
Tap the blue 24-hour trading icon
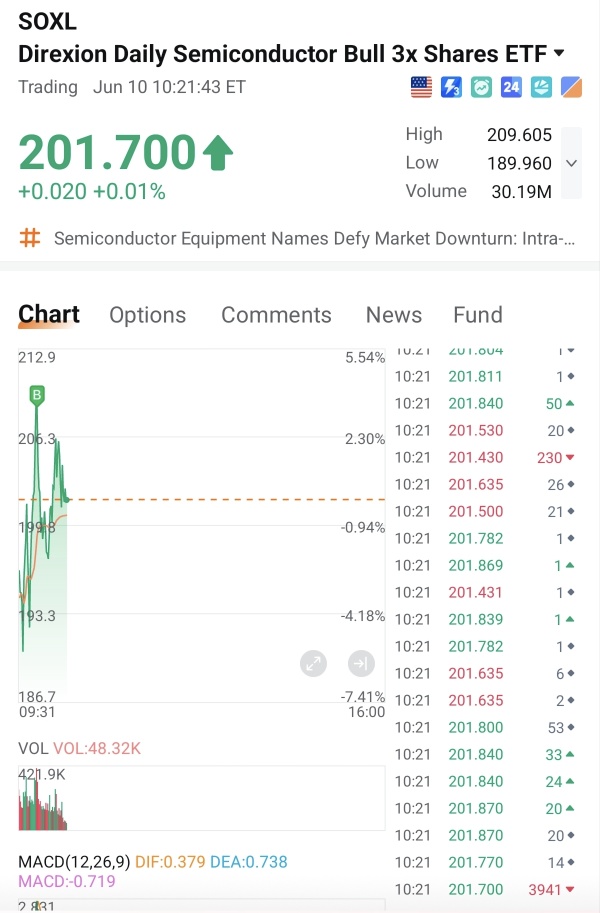511,87
